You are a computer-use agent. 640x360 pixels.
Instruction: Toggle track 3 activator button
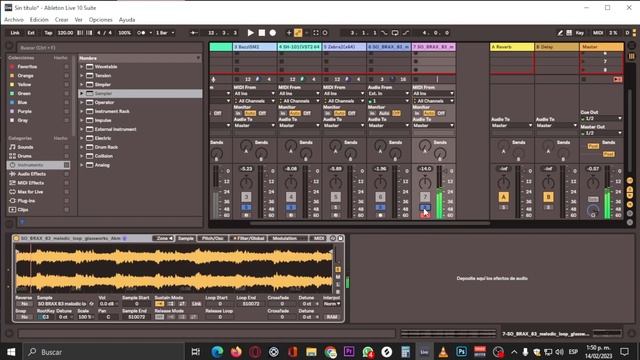pos(246,197)
